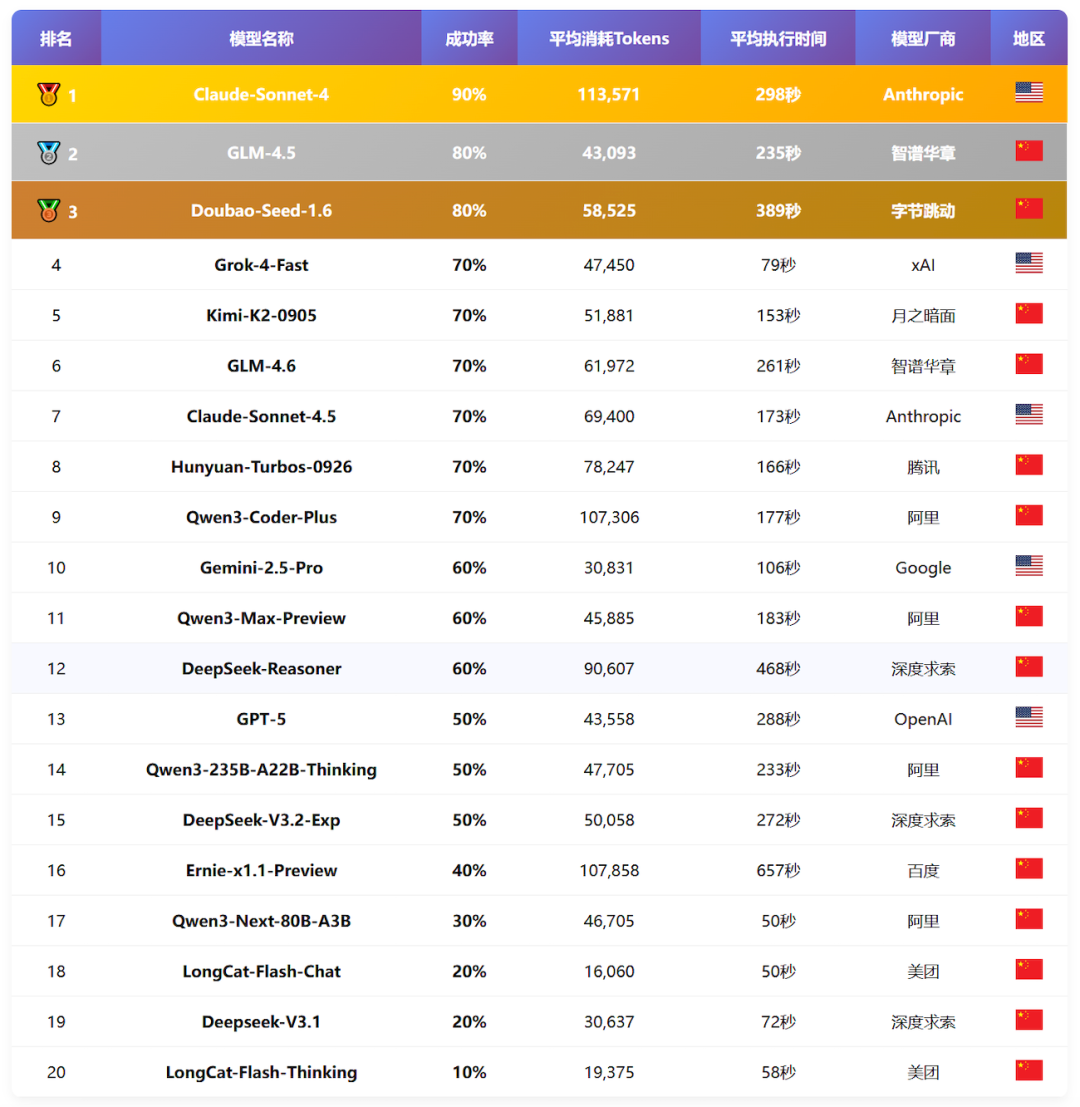Select the model name LongCat-Flash-Thinking
The height and width of the screenshot is (1107, 1080).
(261, 1072)
